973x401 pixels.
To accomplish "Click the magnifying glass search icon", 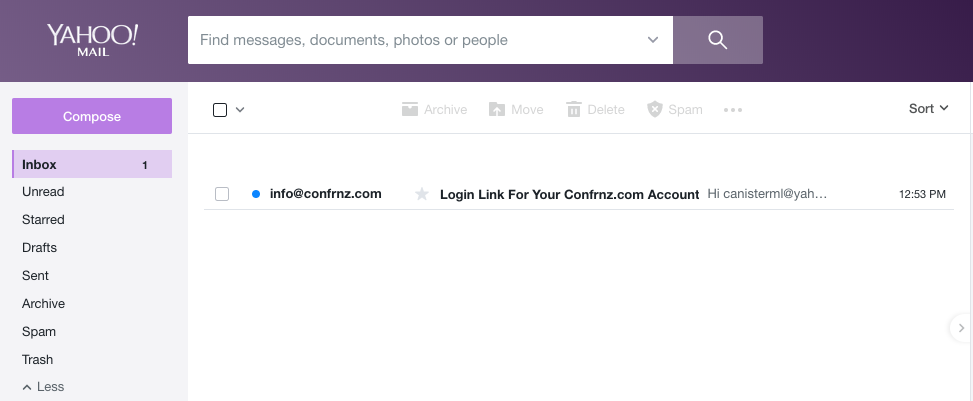I will coord(717,40).
